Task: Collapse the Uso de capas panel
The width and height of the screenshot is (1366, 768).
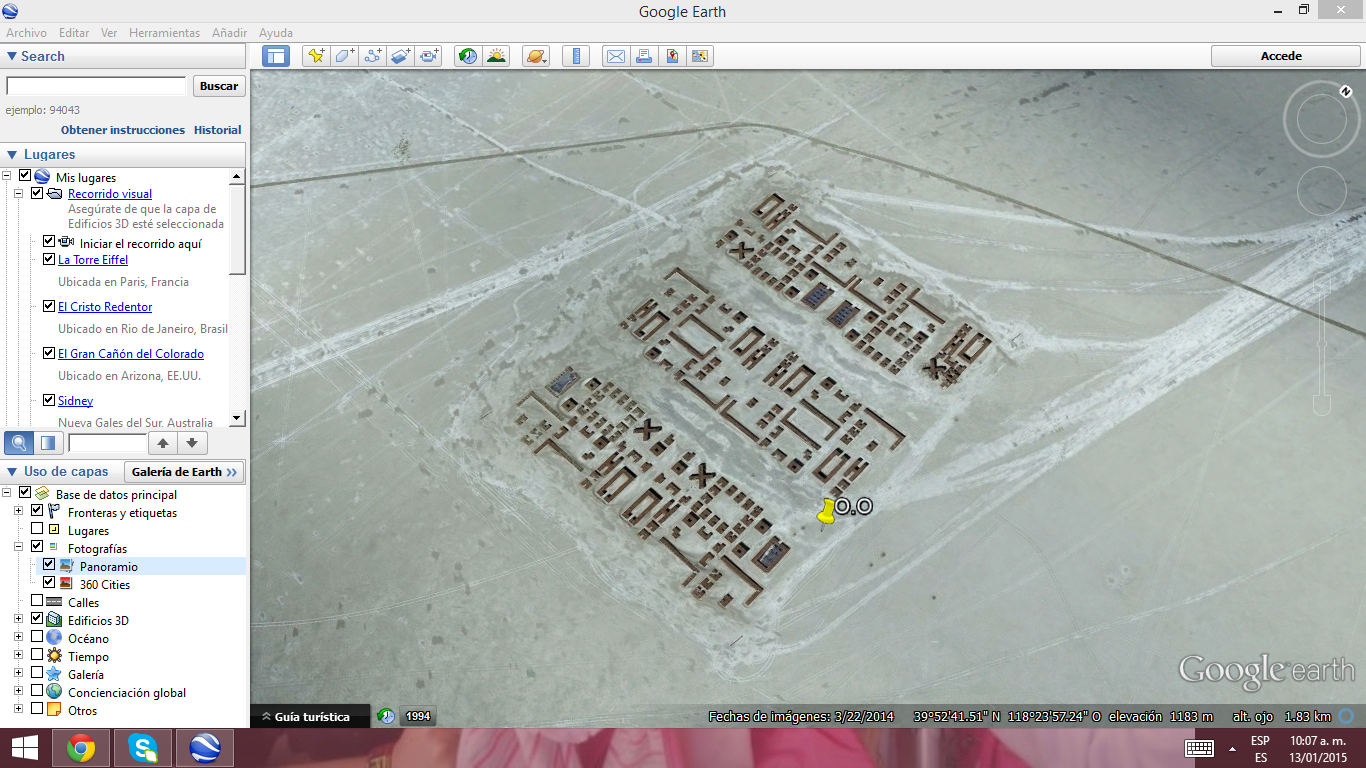Action: 12,471
